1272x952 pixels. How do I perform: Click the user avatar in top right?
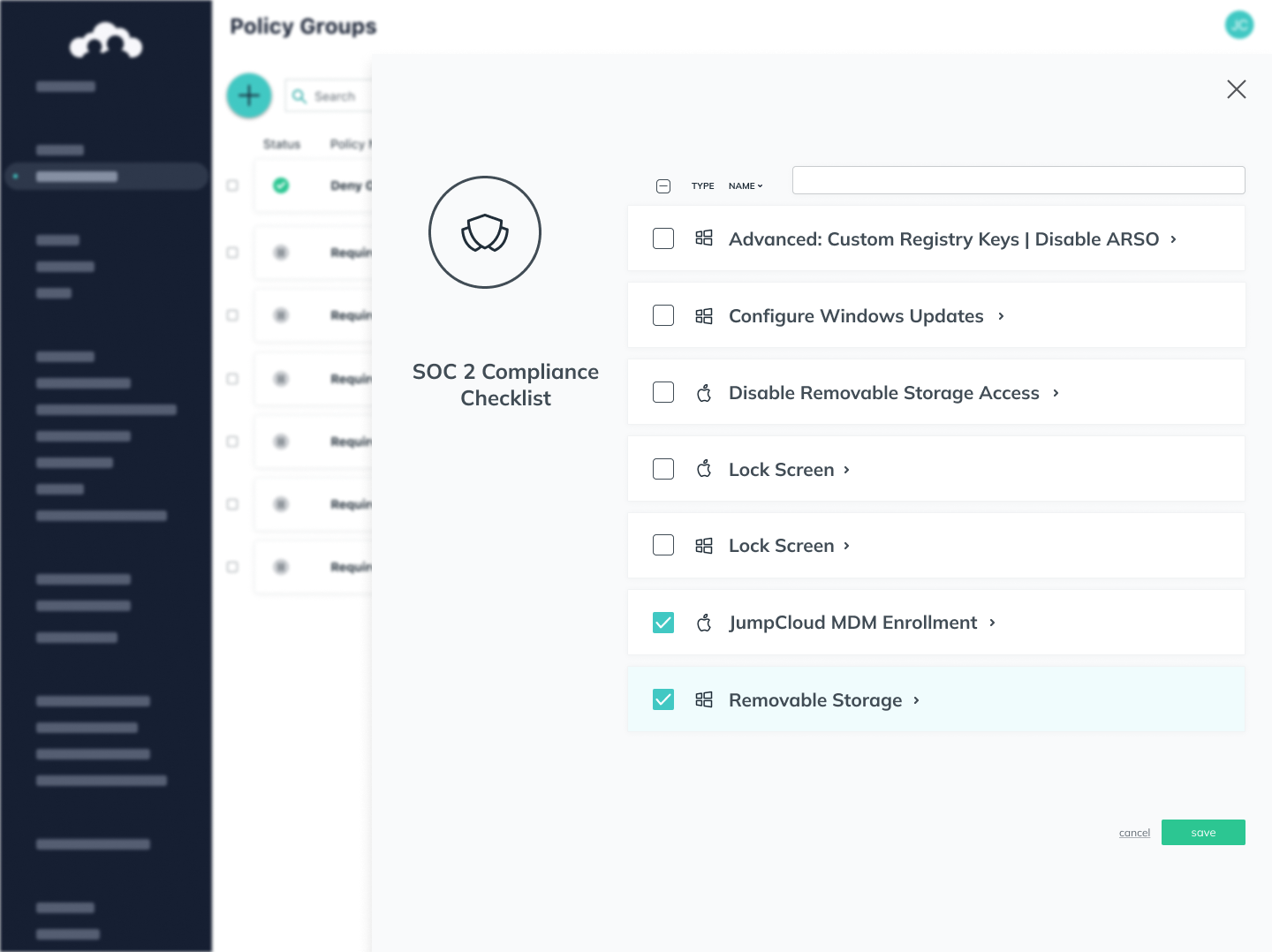pyautogui.click(x=1238, y=25)
